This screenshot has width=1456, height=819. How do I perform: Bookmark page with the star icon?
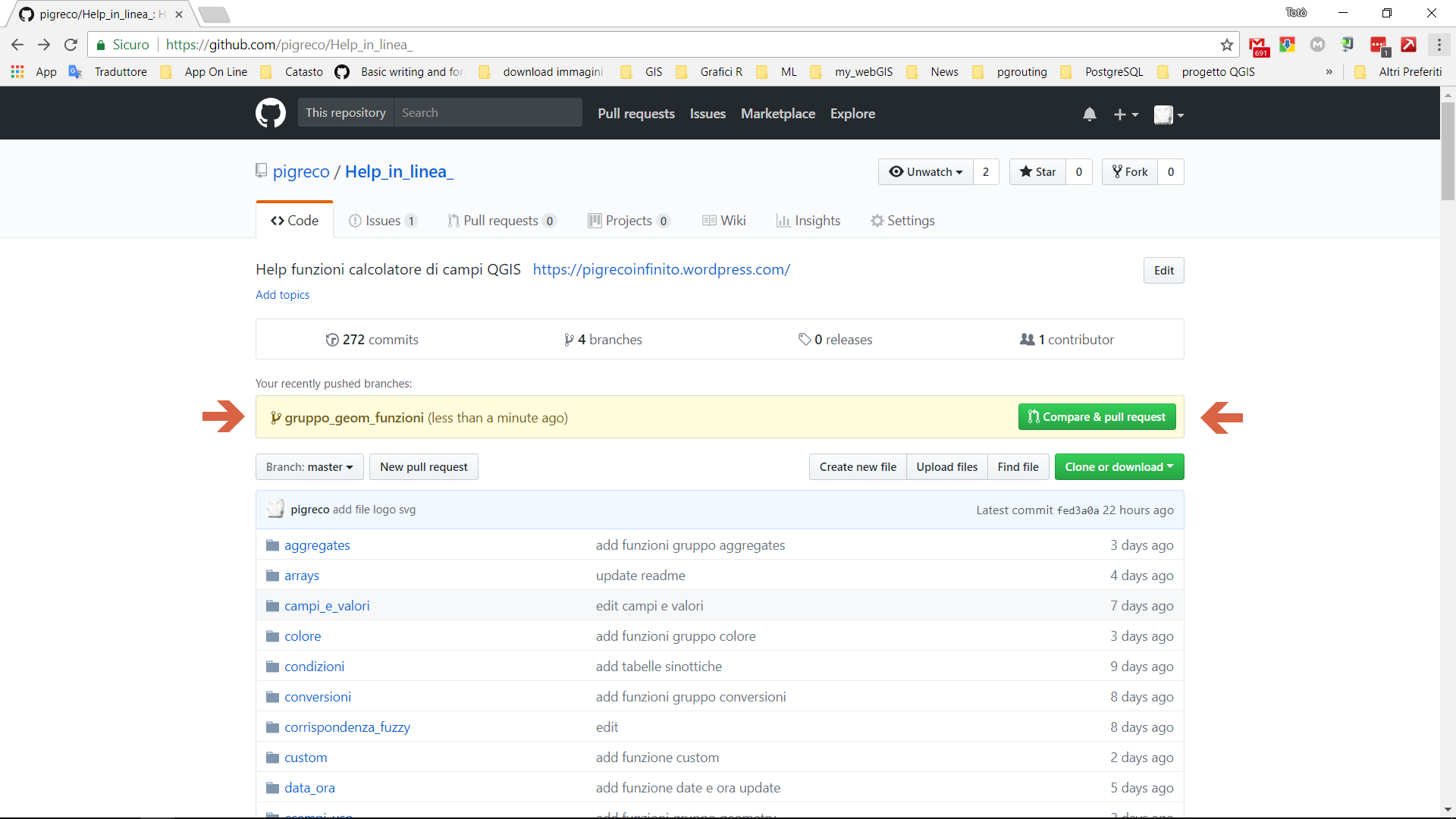point(1226,45)
